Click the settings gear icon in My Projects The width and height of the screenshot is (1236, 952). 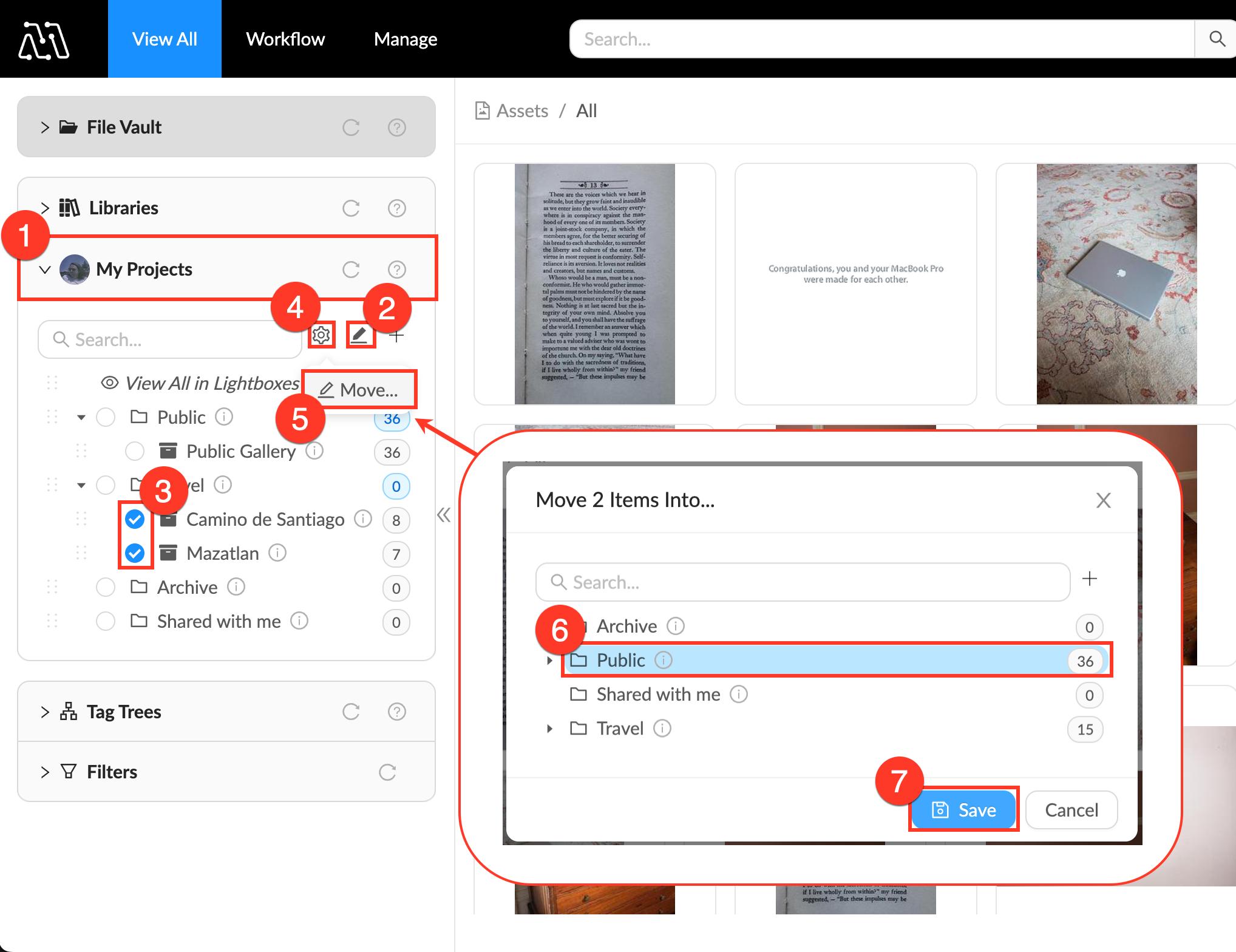tap(321, 335)
